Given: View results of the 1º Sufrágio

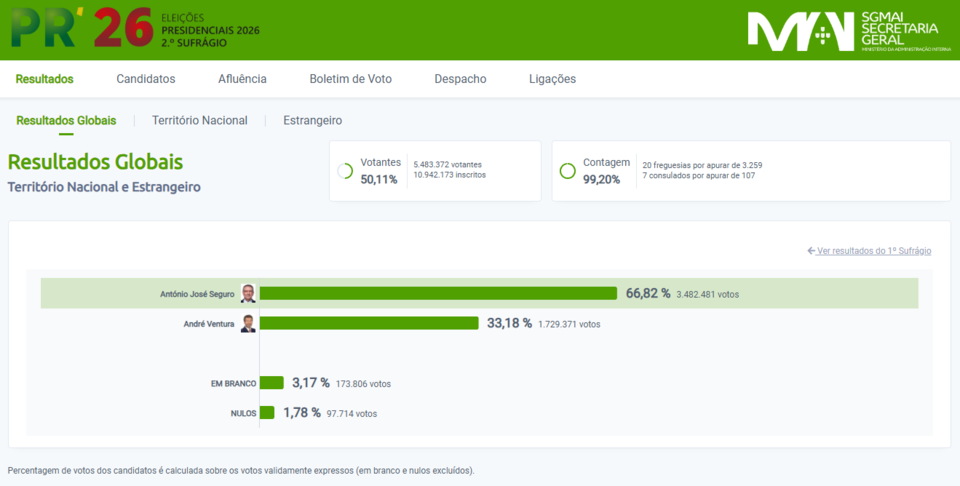Looking at the screenshot, I should pyautogui.click(x=869, y=251).
